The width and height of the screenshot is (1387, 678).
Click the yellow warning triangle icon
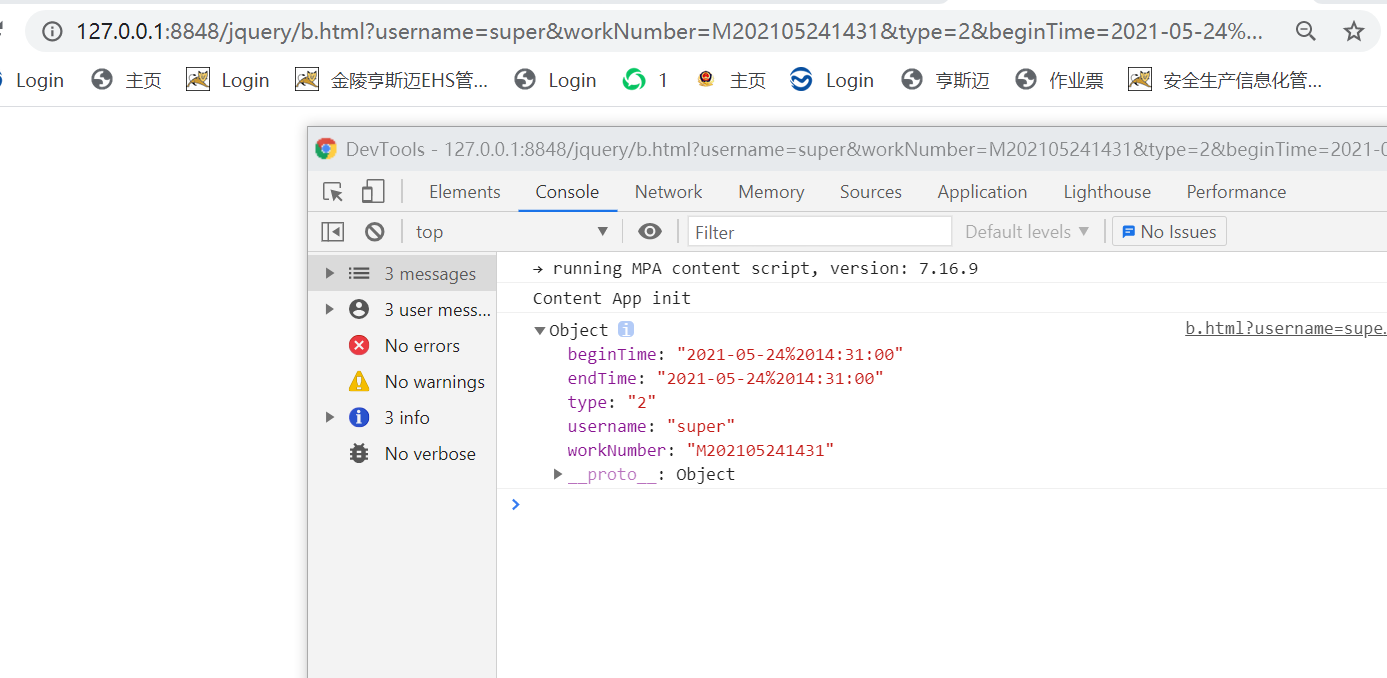pyautogui.click(x=359, y=381)
